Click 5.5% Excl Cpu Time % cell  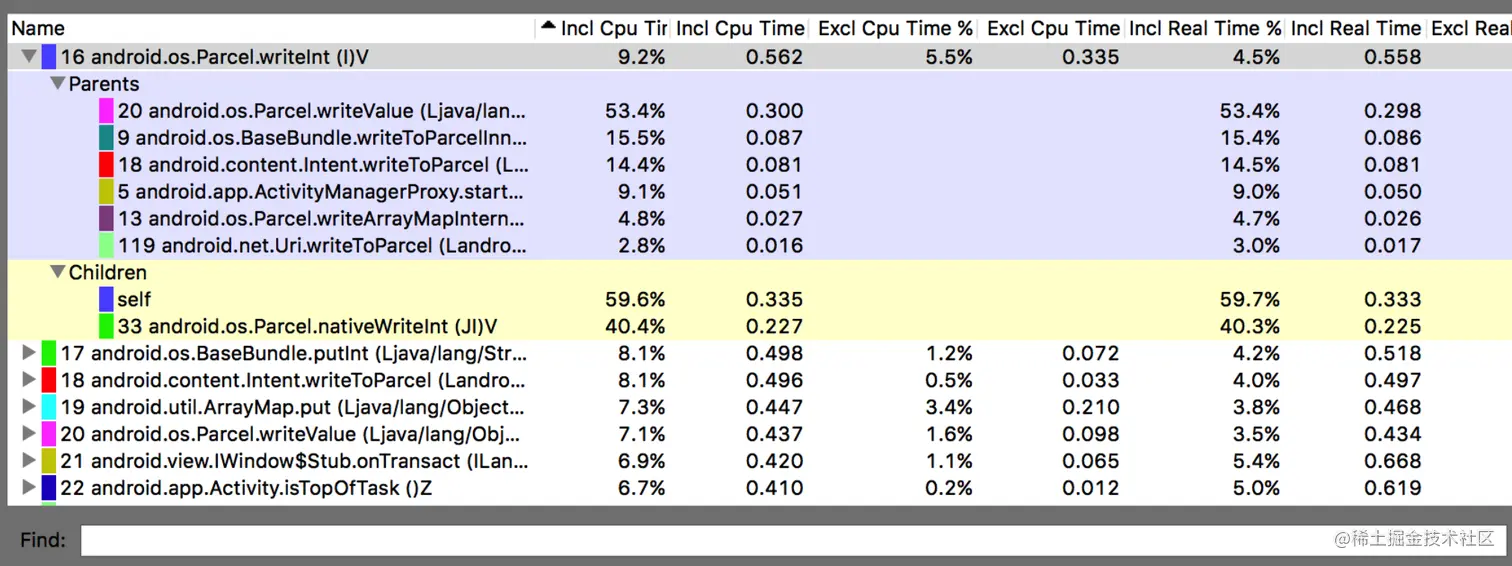949,57
